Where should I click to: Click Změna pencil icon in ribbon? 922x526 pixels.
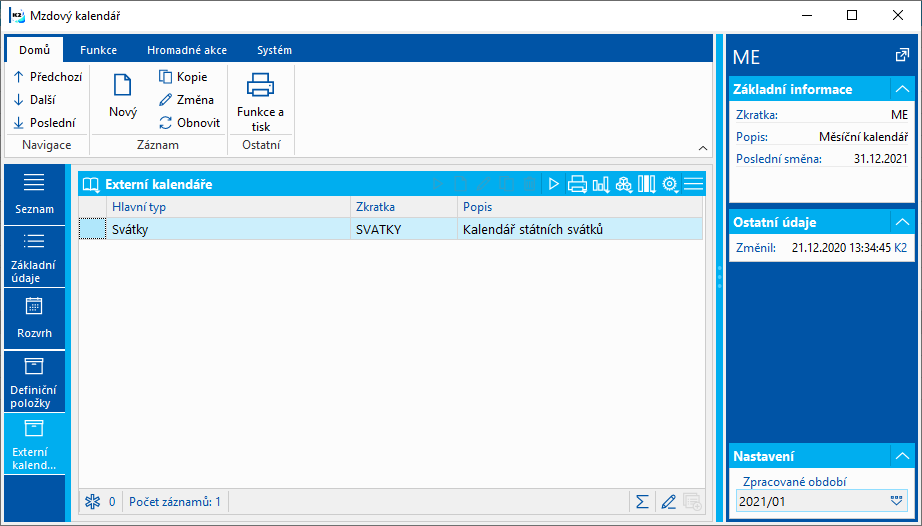166,100
